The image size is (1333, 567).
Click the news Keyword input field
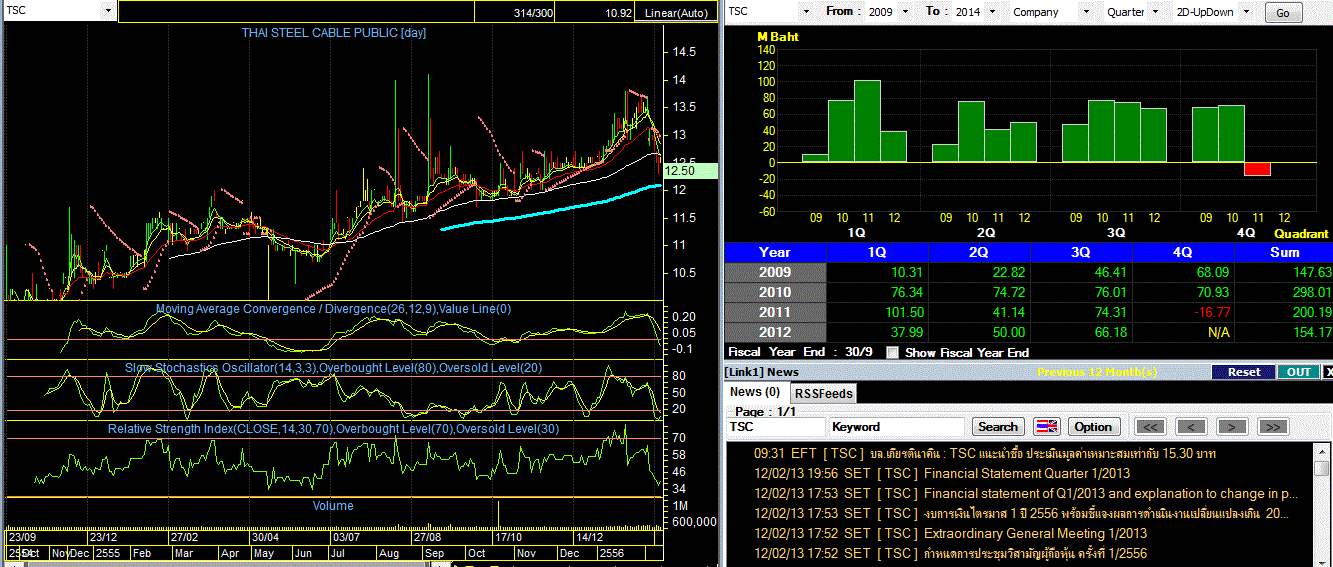click(896, 427)
